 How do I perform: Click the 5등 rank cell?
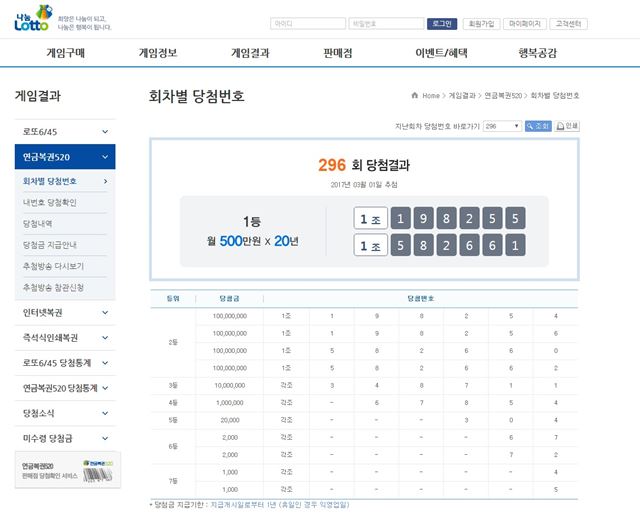(173, 420)
